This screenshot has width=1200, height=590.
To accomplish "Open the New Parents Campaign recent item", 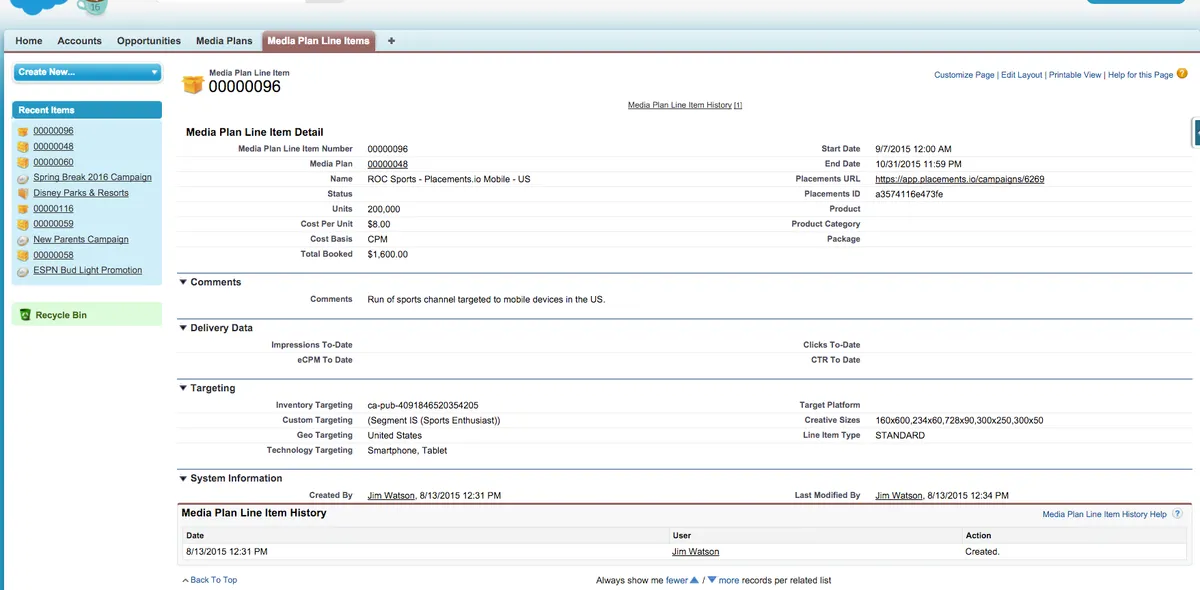I will click(x=81, y=240).
